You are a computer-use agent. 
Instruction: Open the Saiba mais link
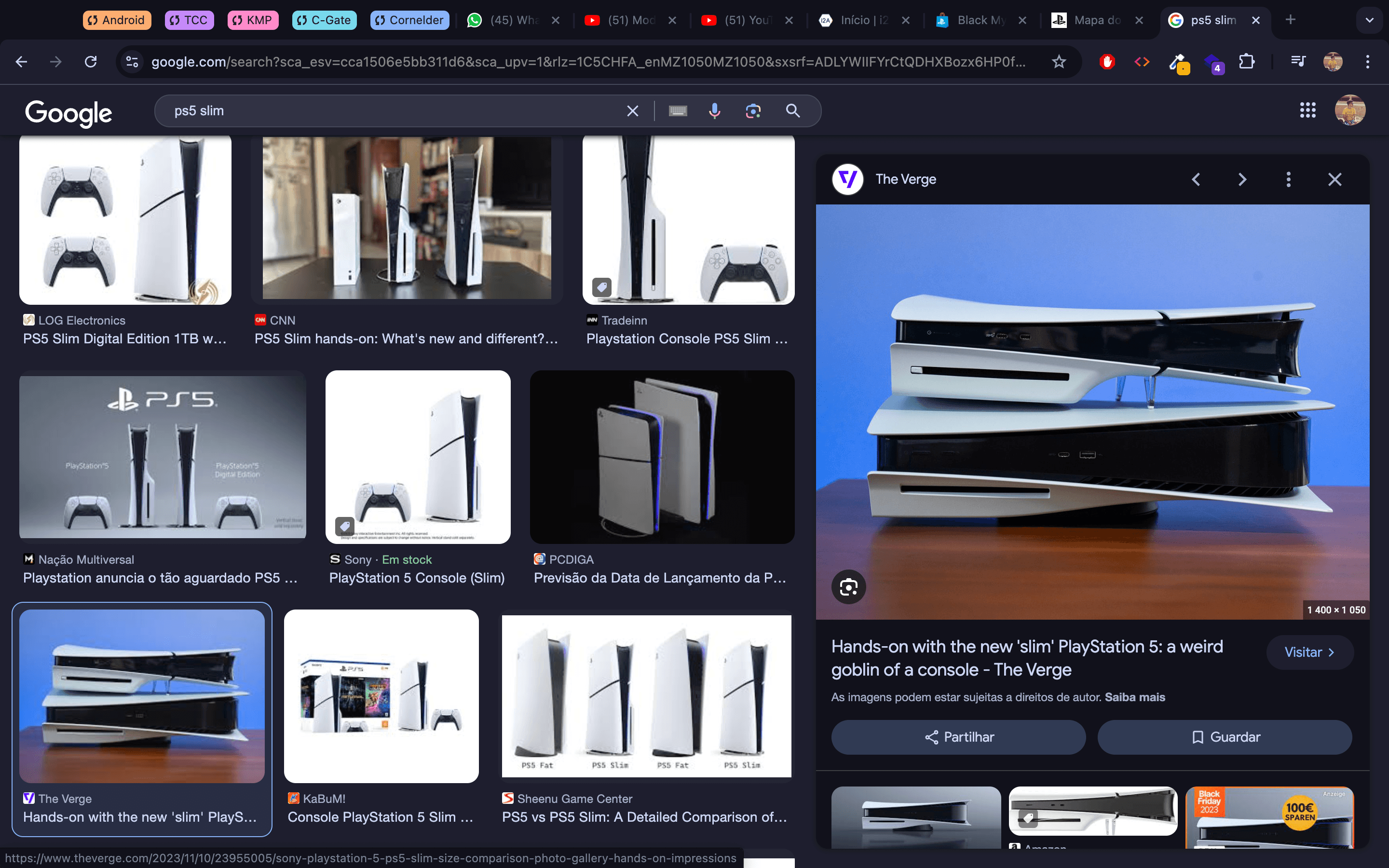pos(1135,697)
